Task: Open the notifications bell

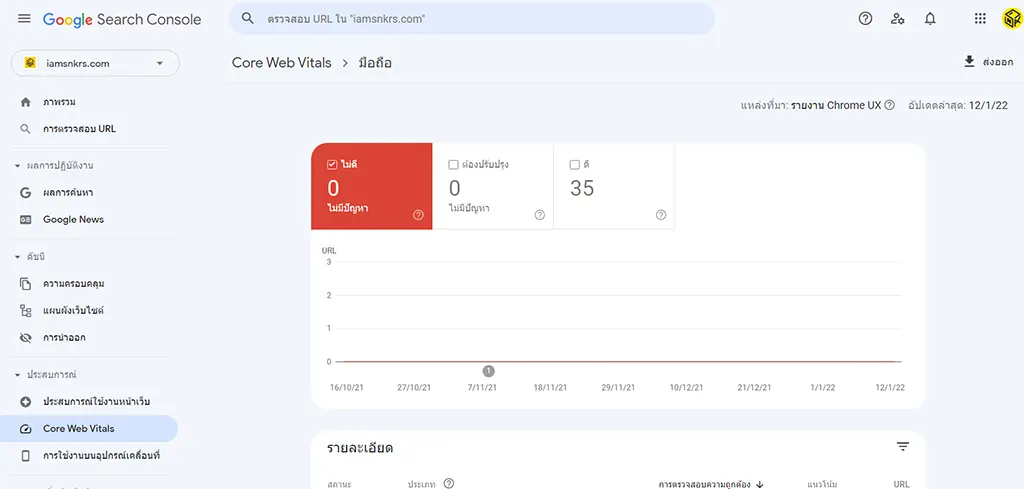Action: point(931,19)
